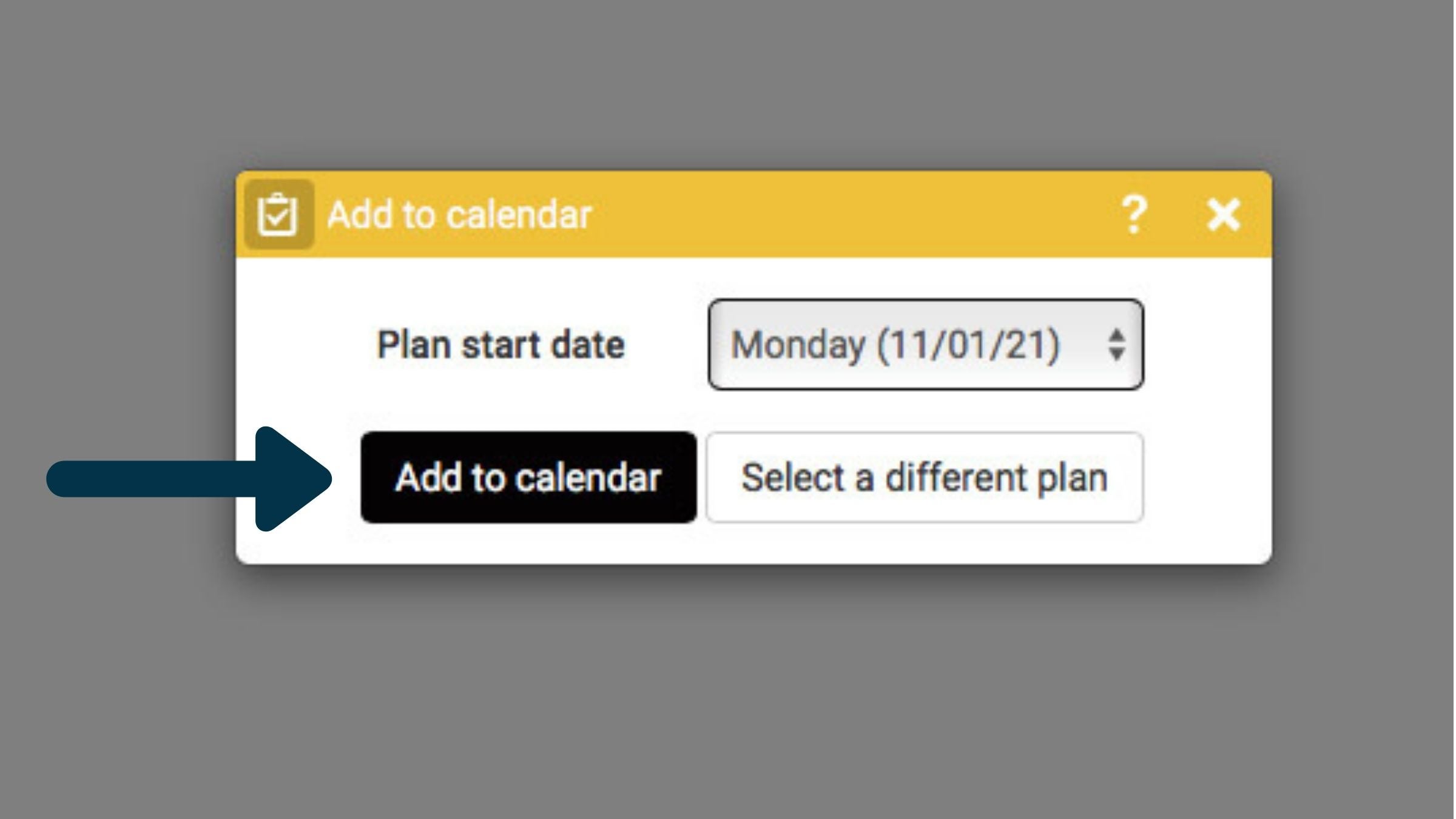The width and height of the screenshot is (1456, 819).
Task: Click the yellow dialog title bar
Action: click(x=753, y=214)
